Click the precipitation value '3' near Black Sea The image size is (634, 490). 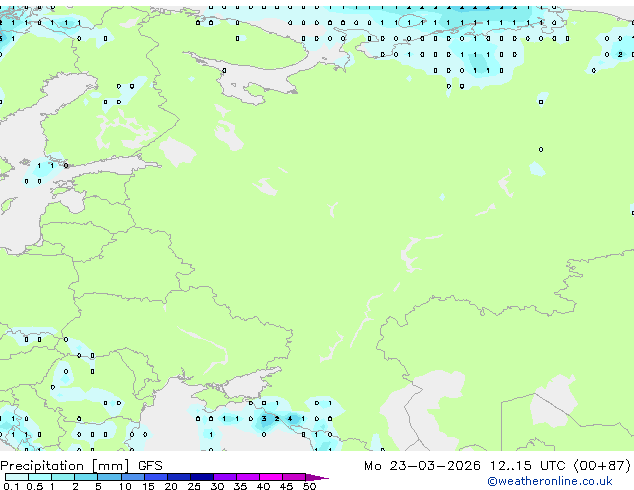coord(264,419)
